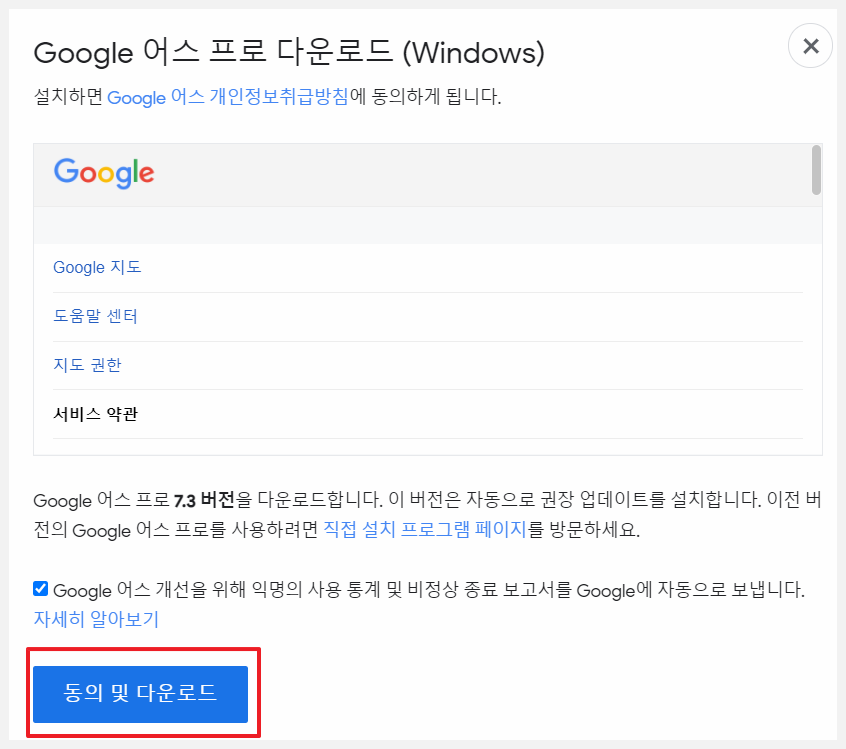Click the 동의 및 다운로드 button
846x749 pixels.
140,694
